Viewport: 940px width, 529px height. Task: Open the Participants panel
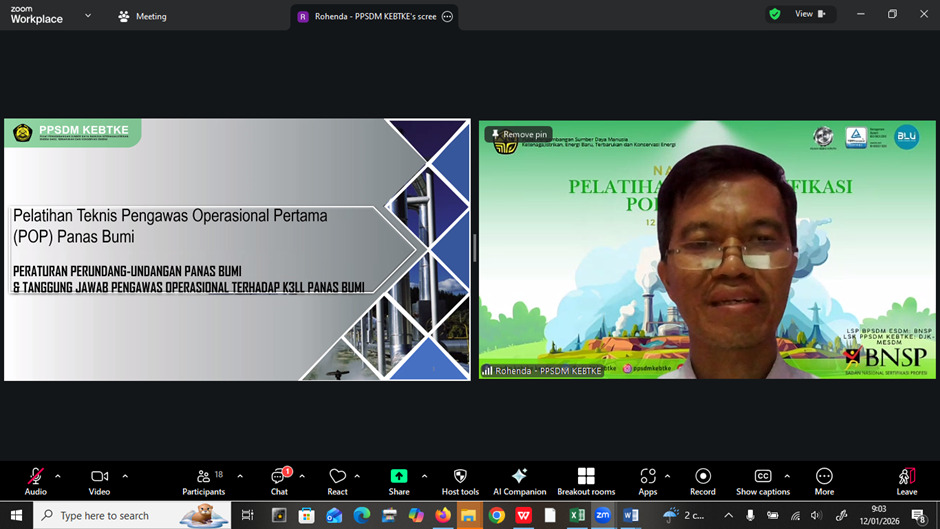(x=204, y=477)
